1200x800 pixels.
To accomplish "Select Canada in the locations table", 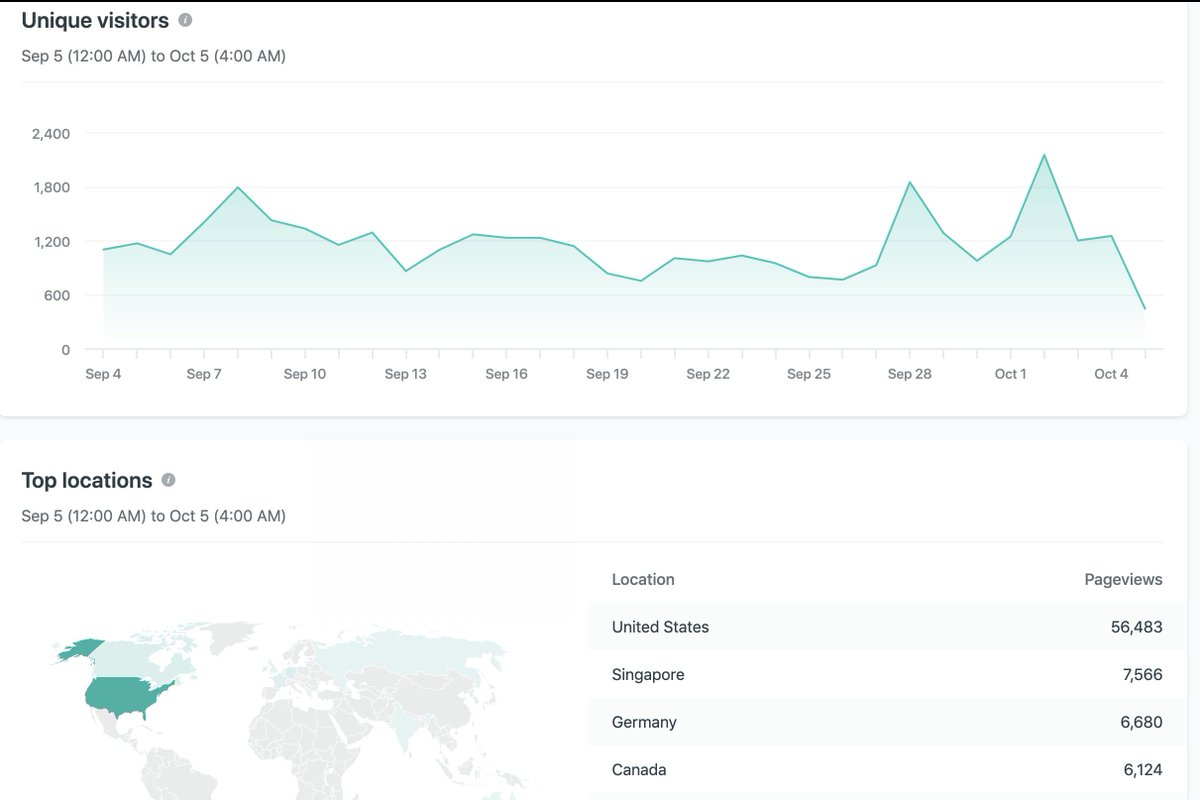I will coord(641,769).
